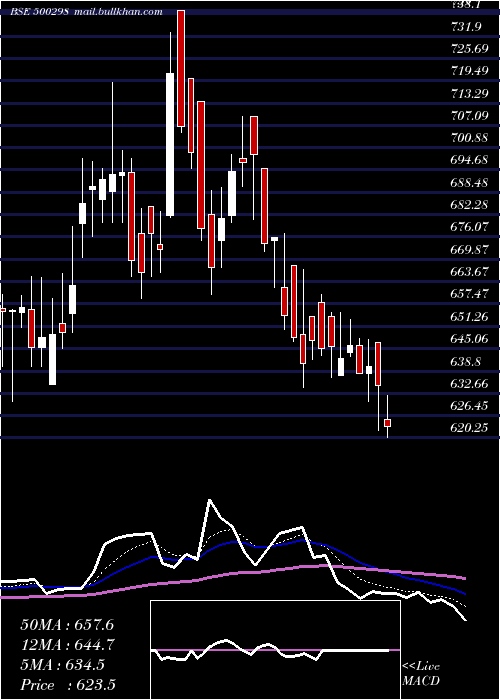Select the 620.25 price axis label

(469, 428)
